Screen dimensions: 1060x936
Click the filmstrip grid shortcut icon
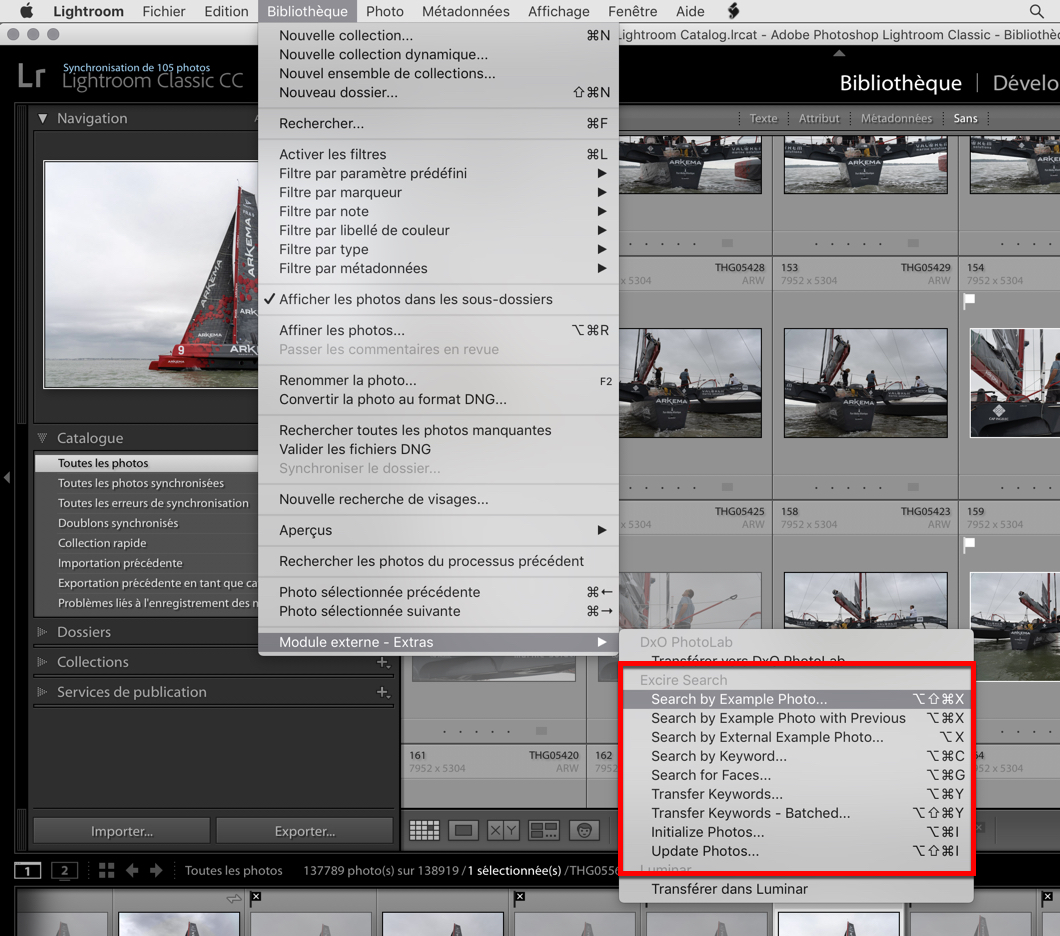tap(106, 870)
